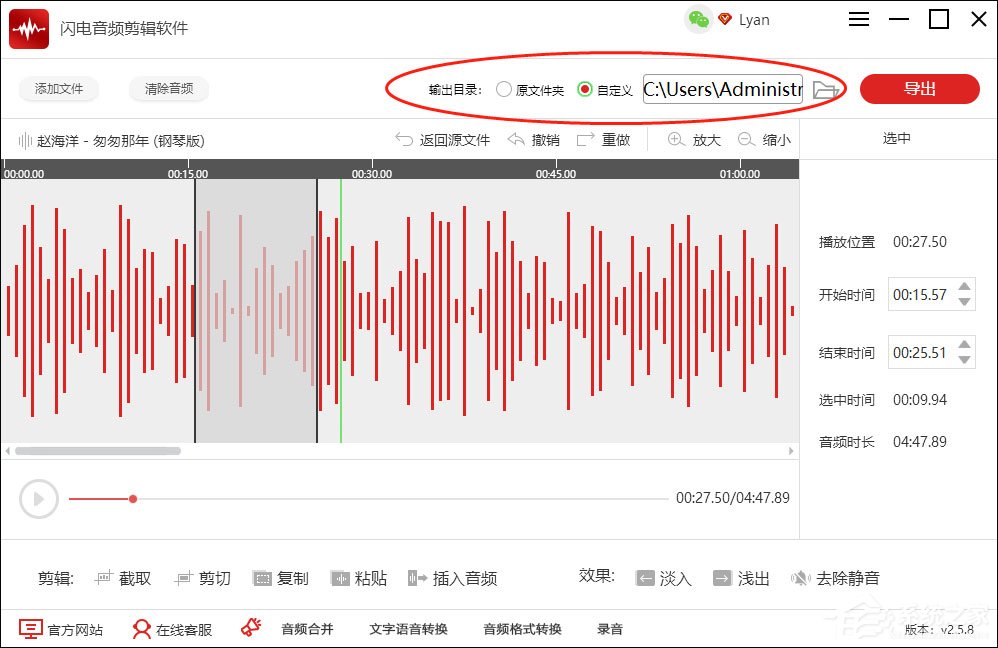Click the Export (导出) button
998x648 pixels.
(x=920, y=89)
